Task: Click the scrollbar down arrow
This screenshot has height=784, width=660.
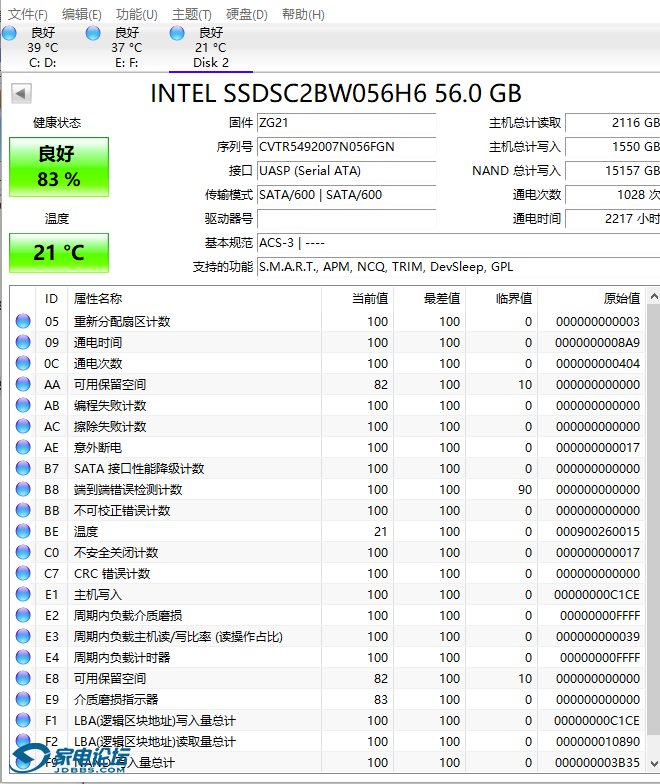Action: pyautogui.click(x=654, y=763)
